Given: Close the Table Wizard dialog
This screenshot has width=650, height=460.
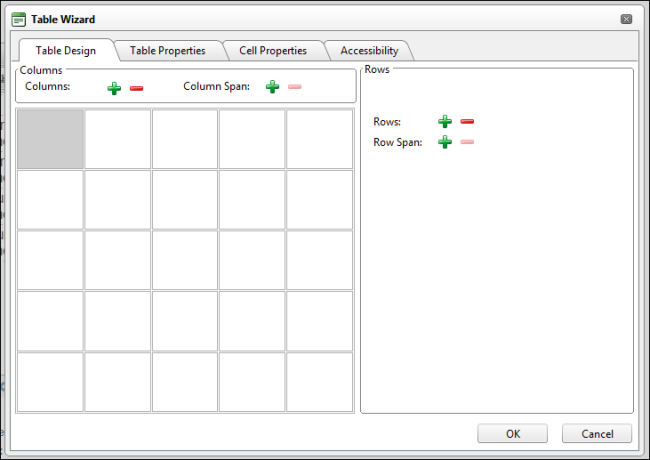Looking at the screenshot, I should (x=626, y=19).
